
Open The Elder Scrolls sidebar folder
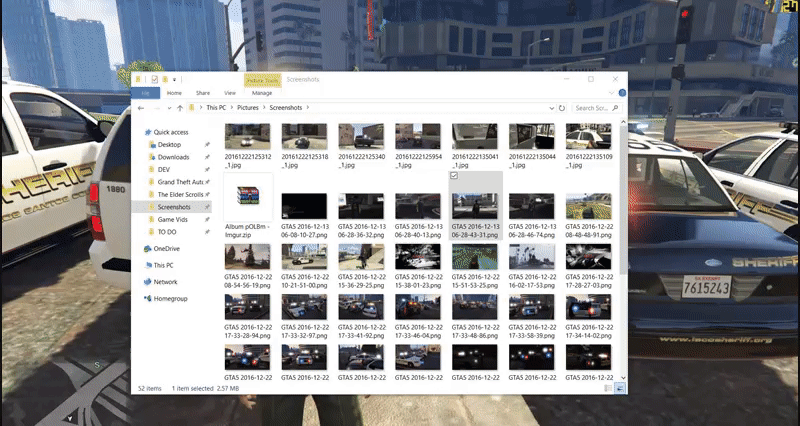click(180, 194)
